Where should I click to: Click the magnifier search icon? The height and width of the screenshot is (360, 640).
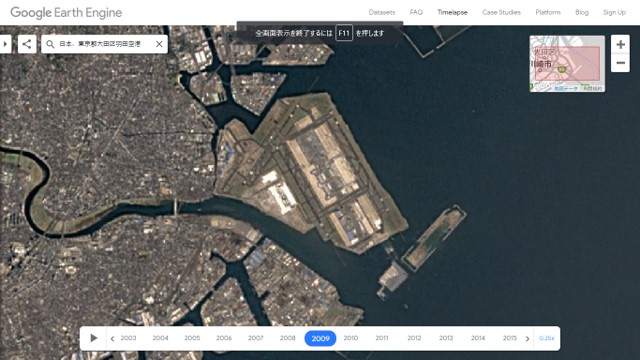[50, 44]
